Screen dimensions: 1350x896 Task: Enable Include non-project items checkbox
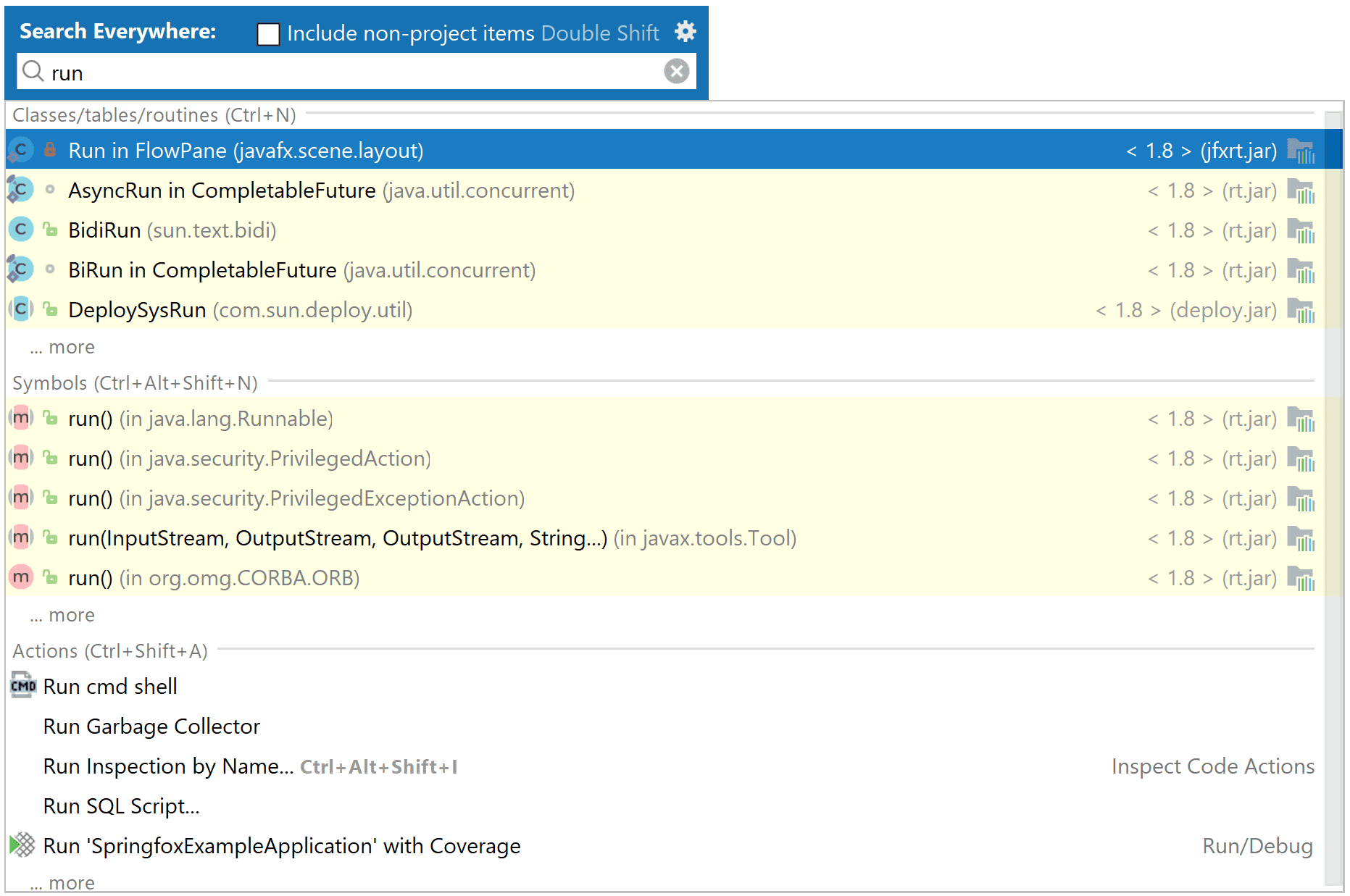pos(268,34)
